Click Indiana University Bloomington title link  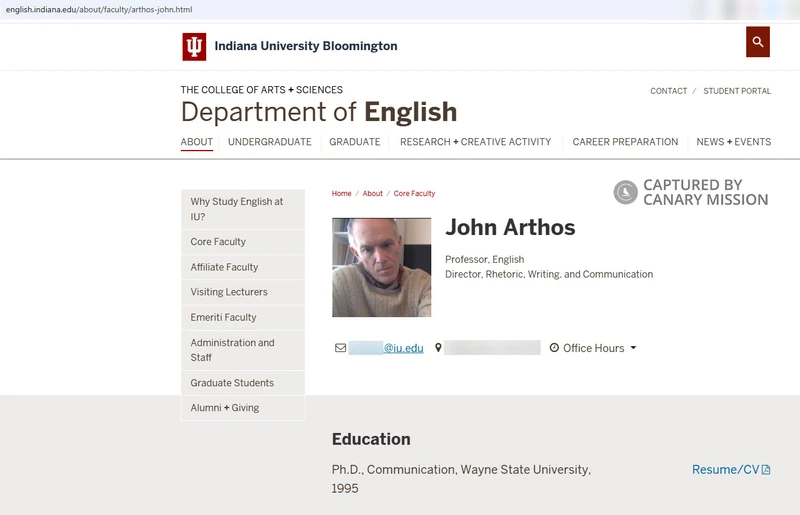(x=306, y=46)
